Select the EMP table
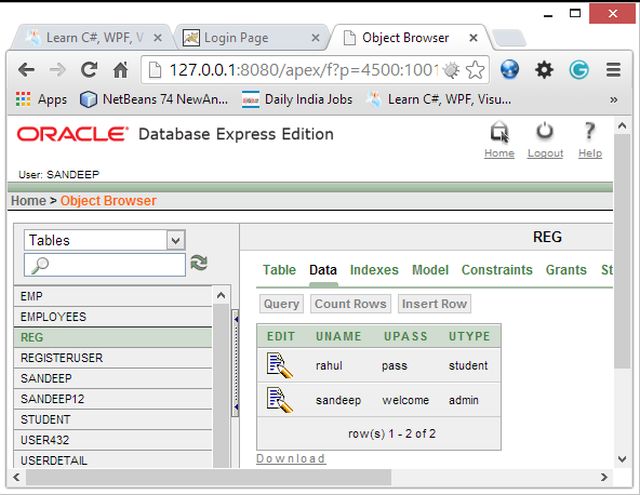Screen dimensions: 640x495 (113, 296)
